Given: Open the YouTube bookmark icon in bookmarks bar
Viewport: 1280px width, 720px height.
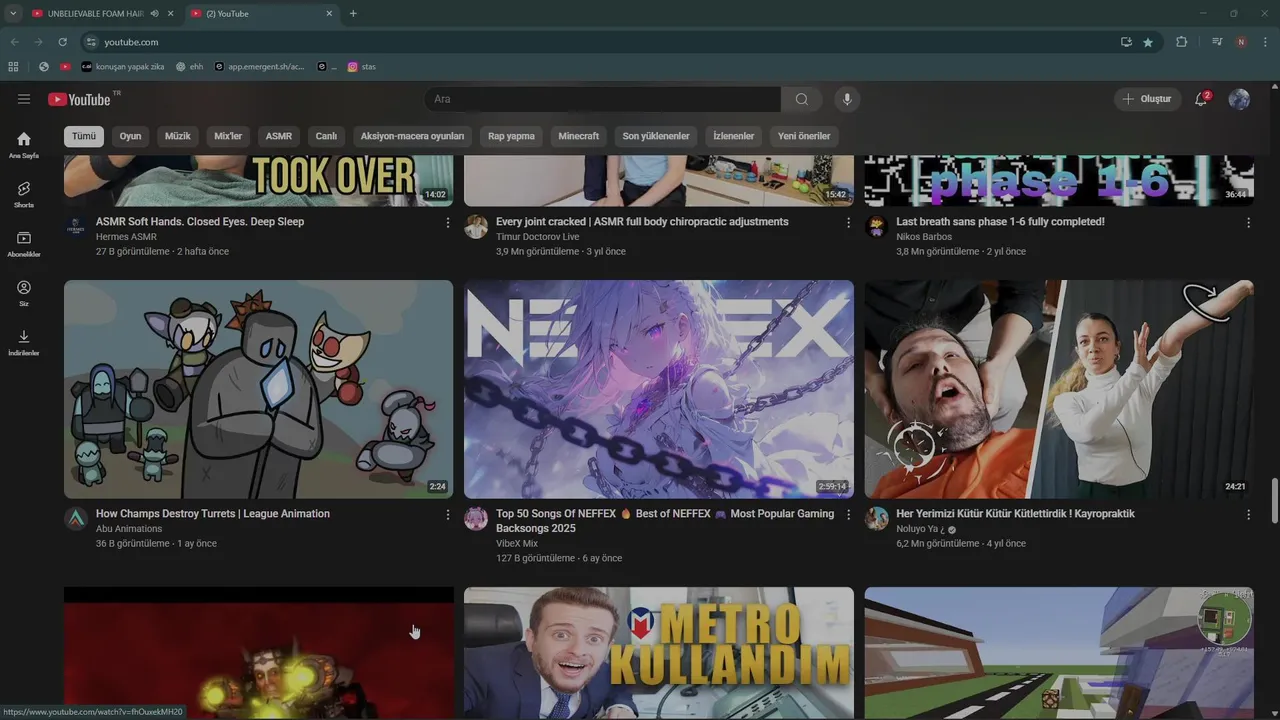Looking at the screenshot, I should [65, 67].
